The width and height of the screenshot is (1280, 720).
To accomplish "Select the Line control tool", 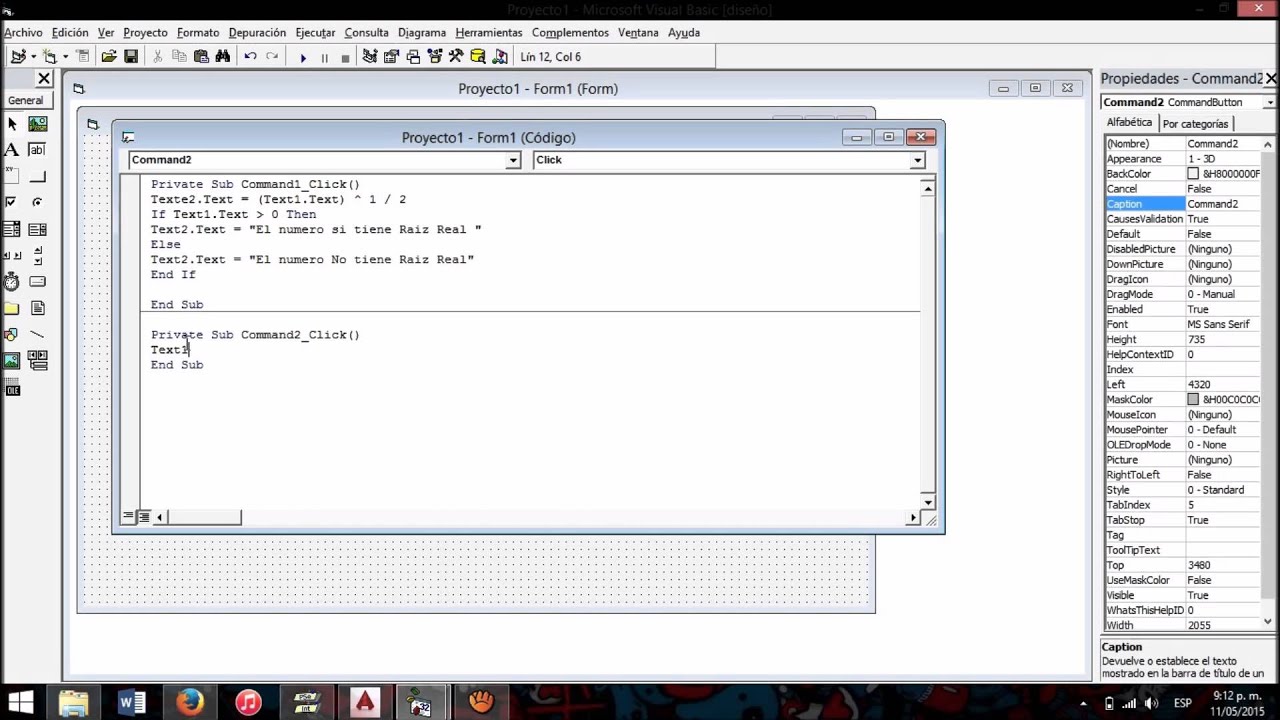I will (38, 334).
